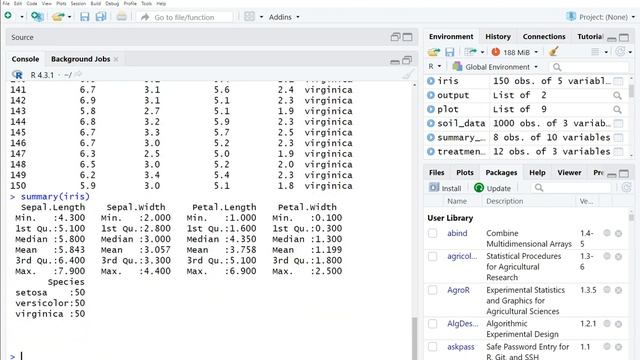The height and width of the screenshot is (360, 640).
Task: Click the clear console broom icon
Action: [x=408, y=75]
